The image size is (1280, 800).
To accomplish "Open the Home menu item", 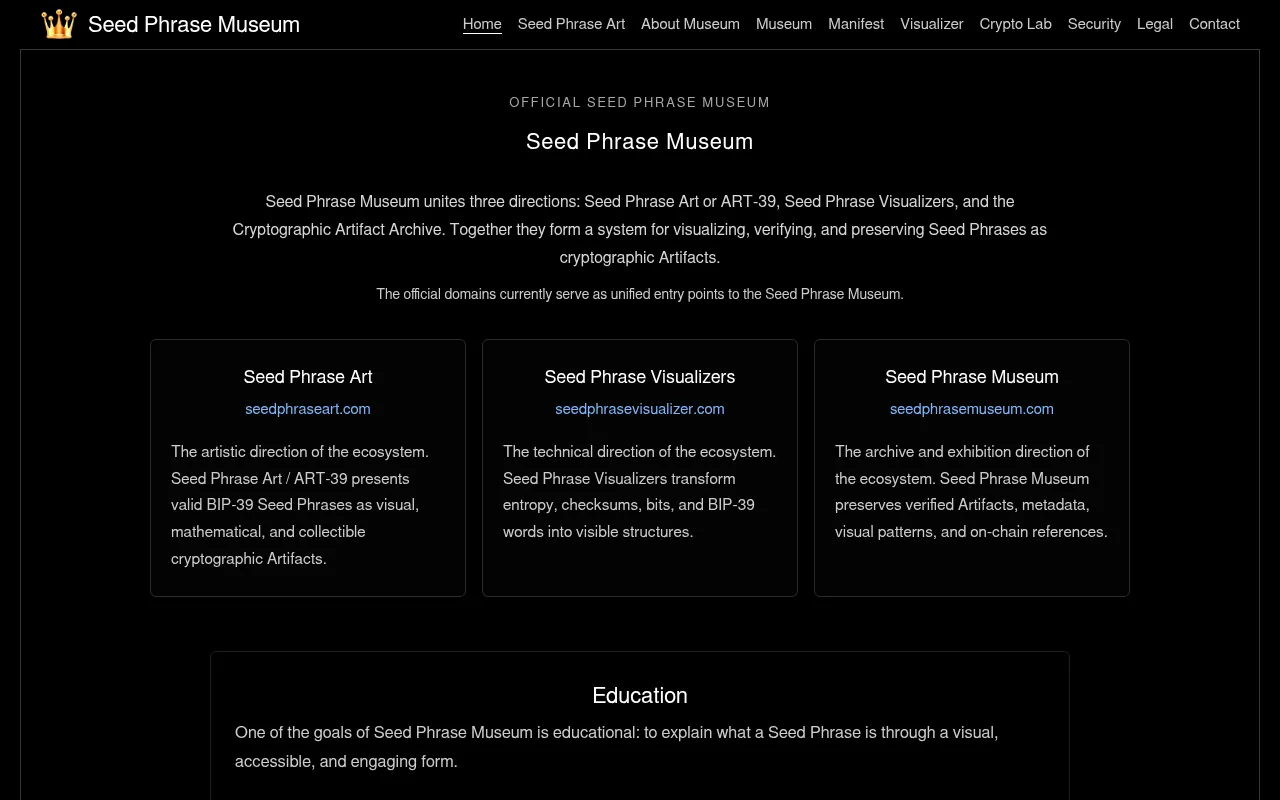I will pos(482,24).
